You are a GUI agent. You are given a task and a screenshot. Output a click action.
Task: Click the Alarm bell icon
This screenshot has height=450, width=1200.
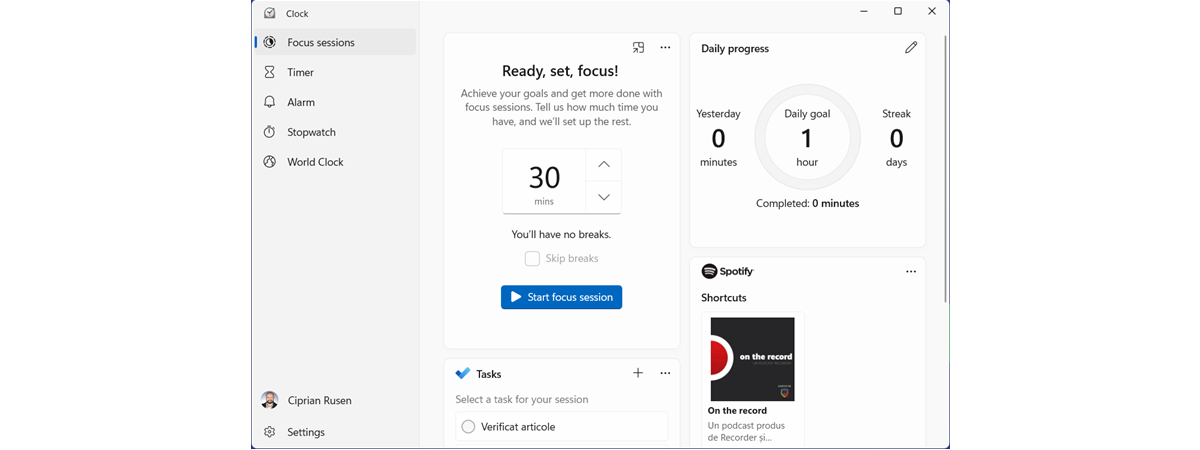coord(269,102)
